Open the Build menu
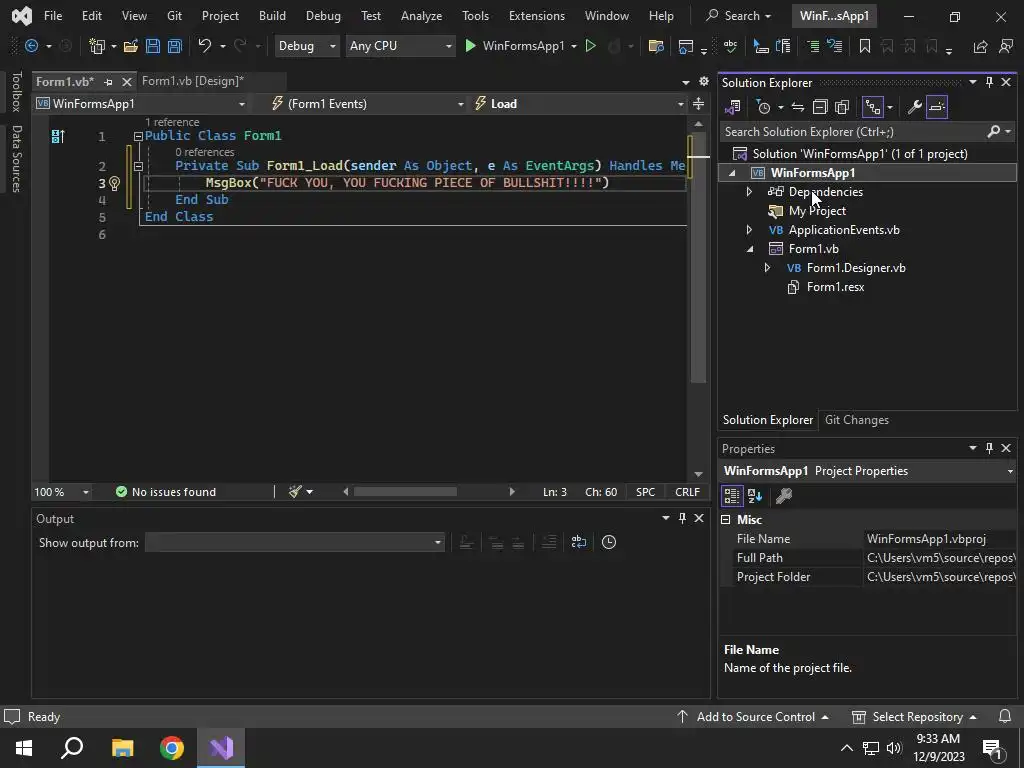Screen dimensions: 1024x768 [x=272, y=16]
